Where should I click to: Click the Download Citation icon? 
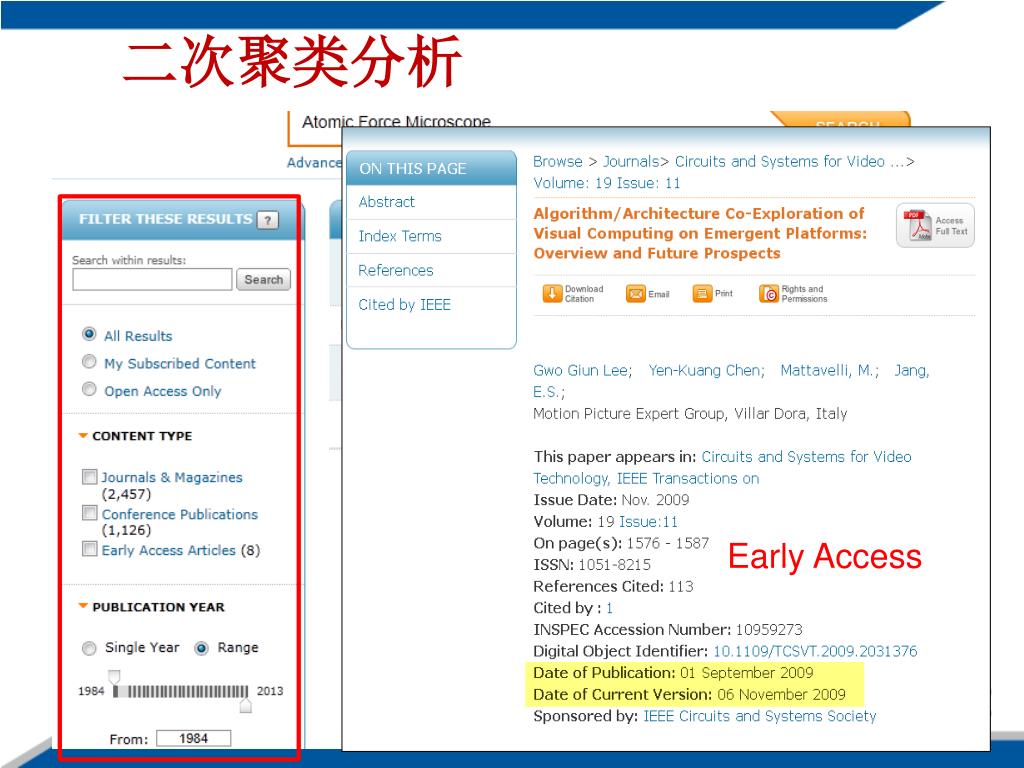tap(552, 293)
